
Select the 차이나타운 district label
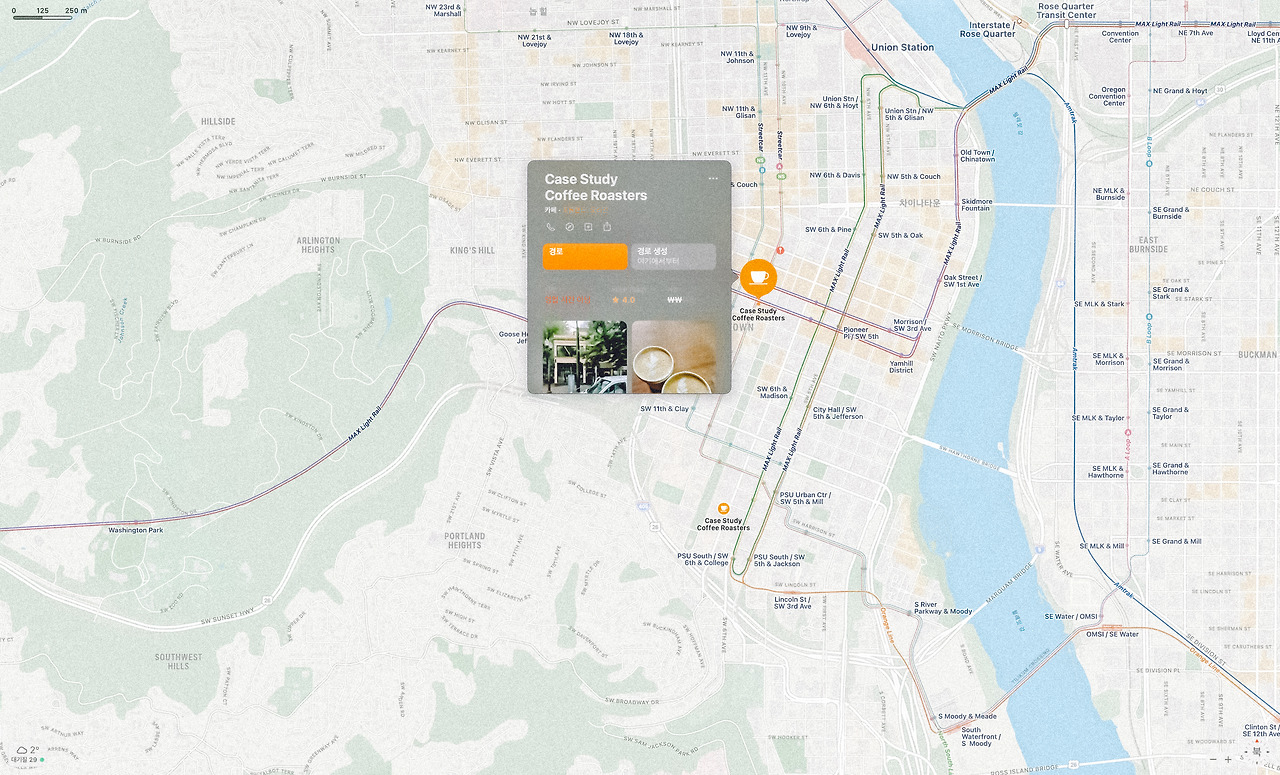tap(919, 202)
